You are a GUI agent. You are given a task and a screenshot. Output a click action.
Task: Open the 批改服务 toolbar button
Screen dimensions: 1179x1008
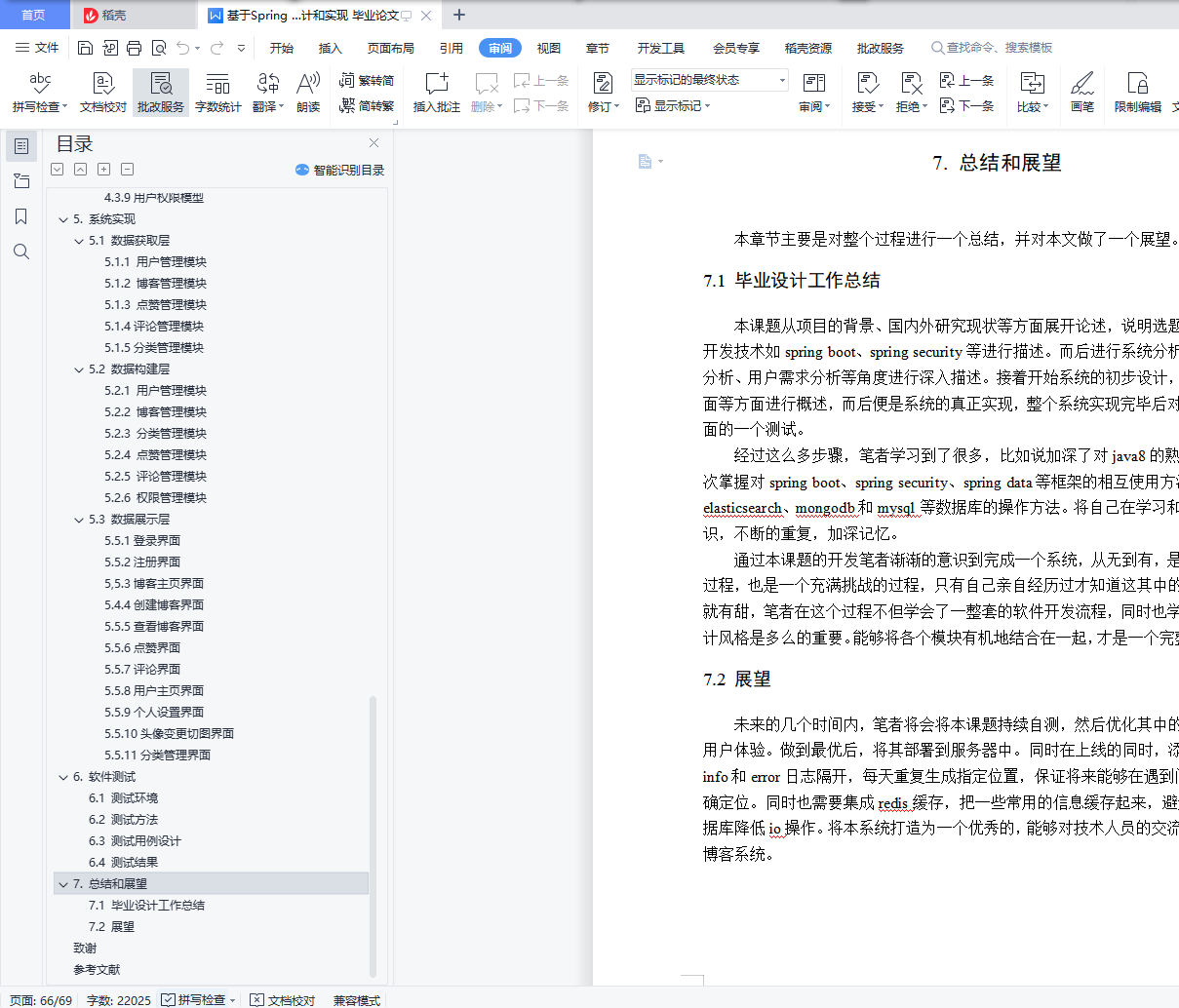click(x=161, y=93)
